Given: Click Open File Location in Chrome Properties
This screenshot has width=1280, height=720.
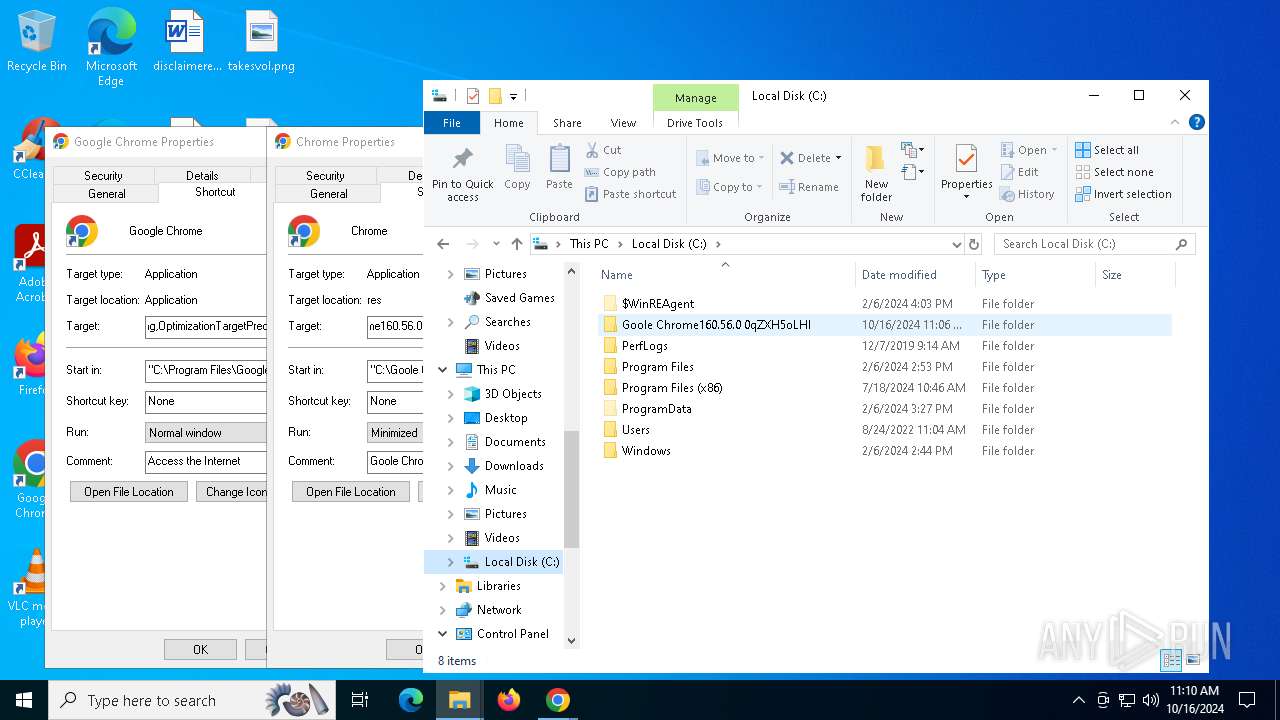Looking at the screenshot, I should click(x=351, y=492).
